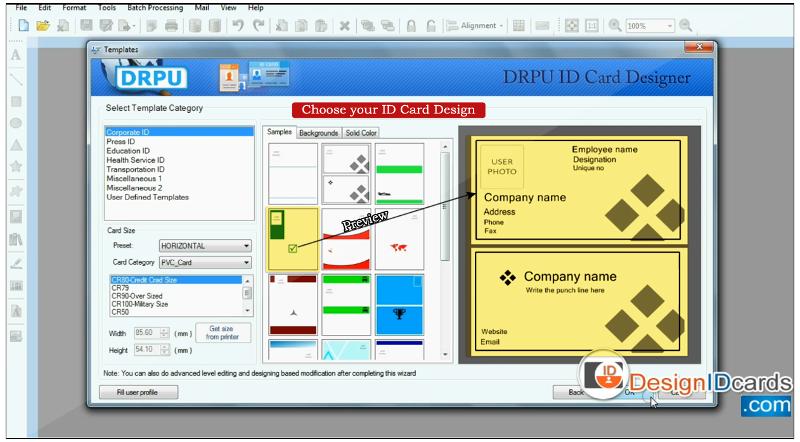The height and width of the screenshot is (442, 800).
Task: Select the Rectangle tool in sidebar
Action: 16,102
